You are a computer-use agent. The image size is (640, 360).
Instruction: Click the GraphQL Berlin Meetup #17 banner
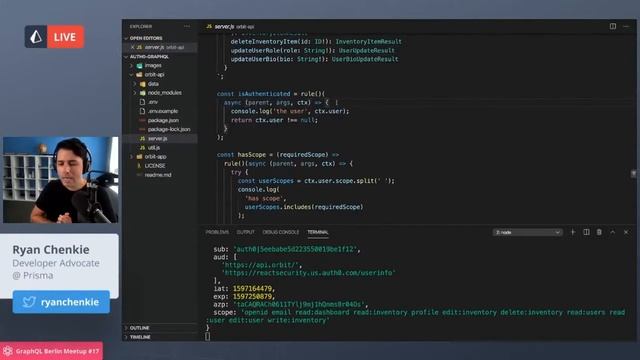[x=51, y=351]
